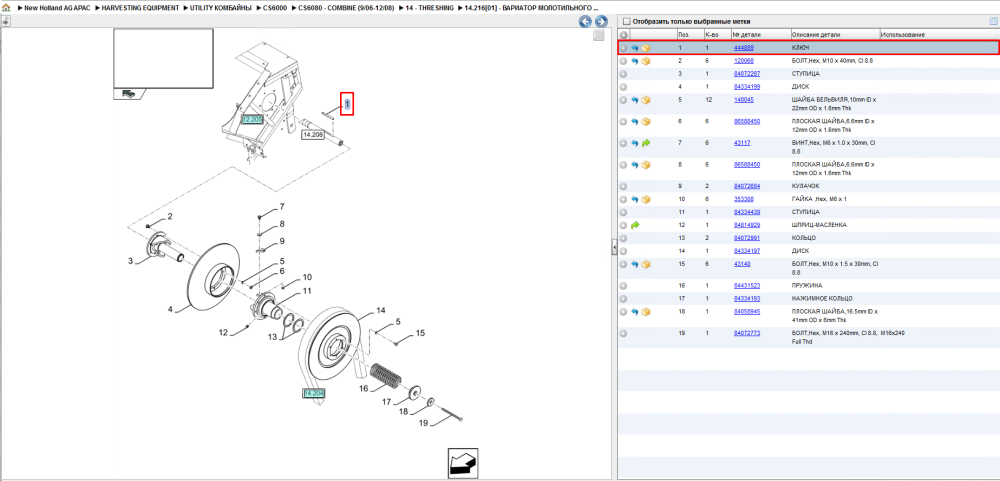Toggle selection circle for part 84334439

624,212
